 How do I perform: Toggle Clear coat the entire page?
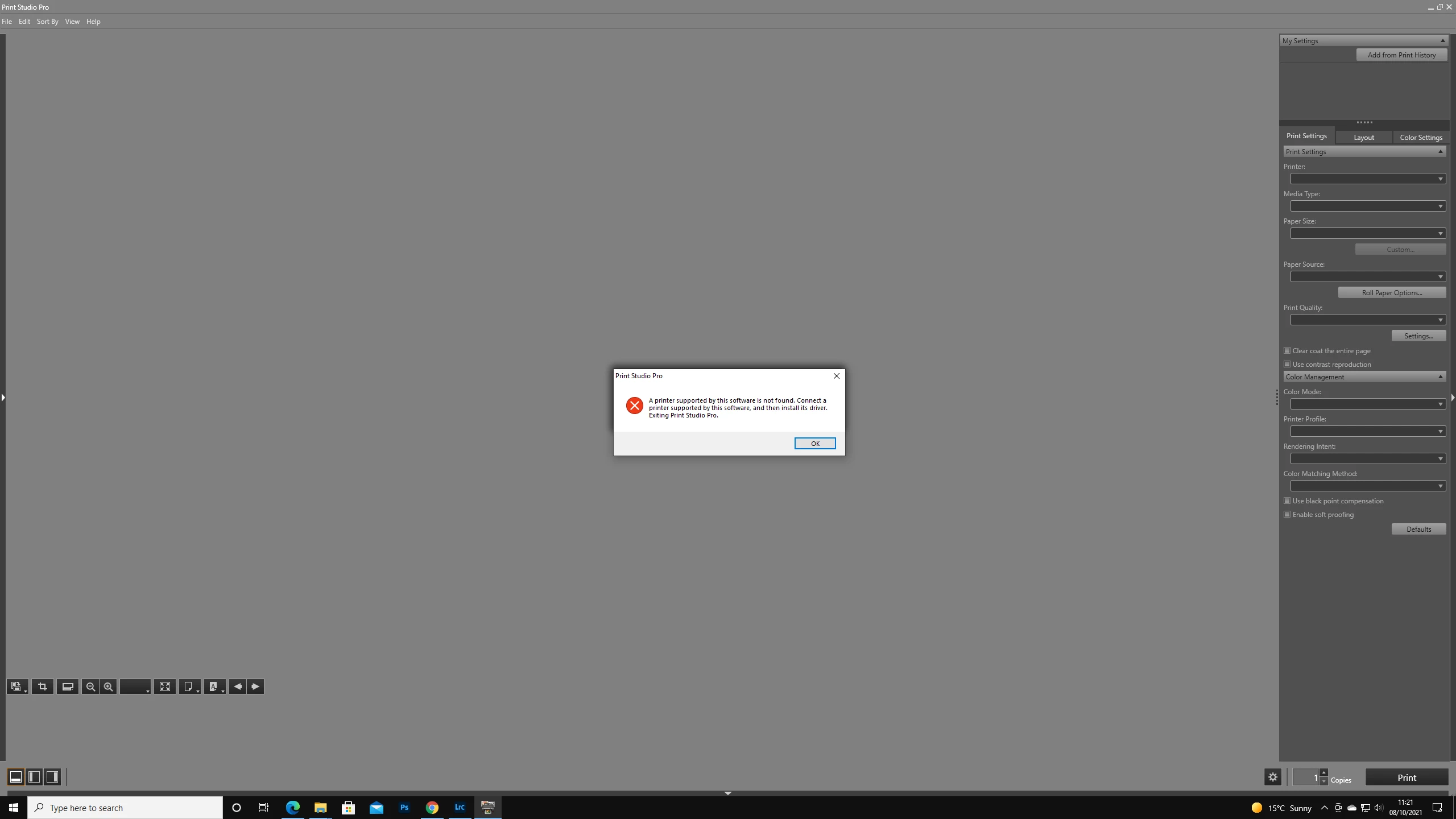pos(1287,351)
